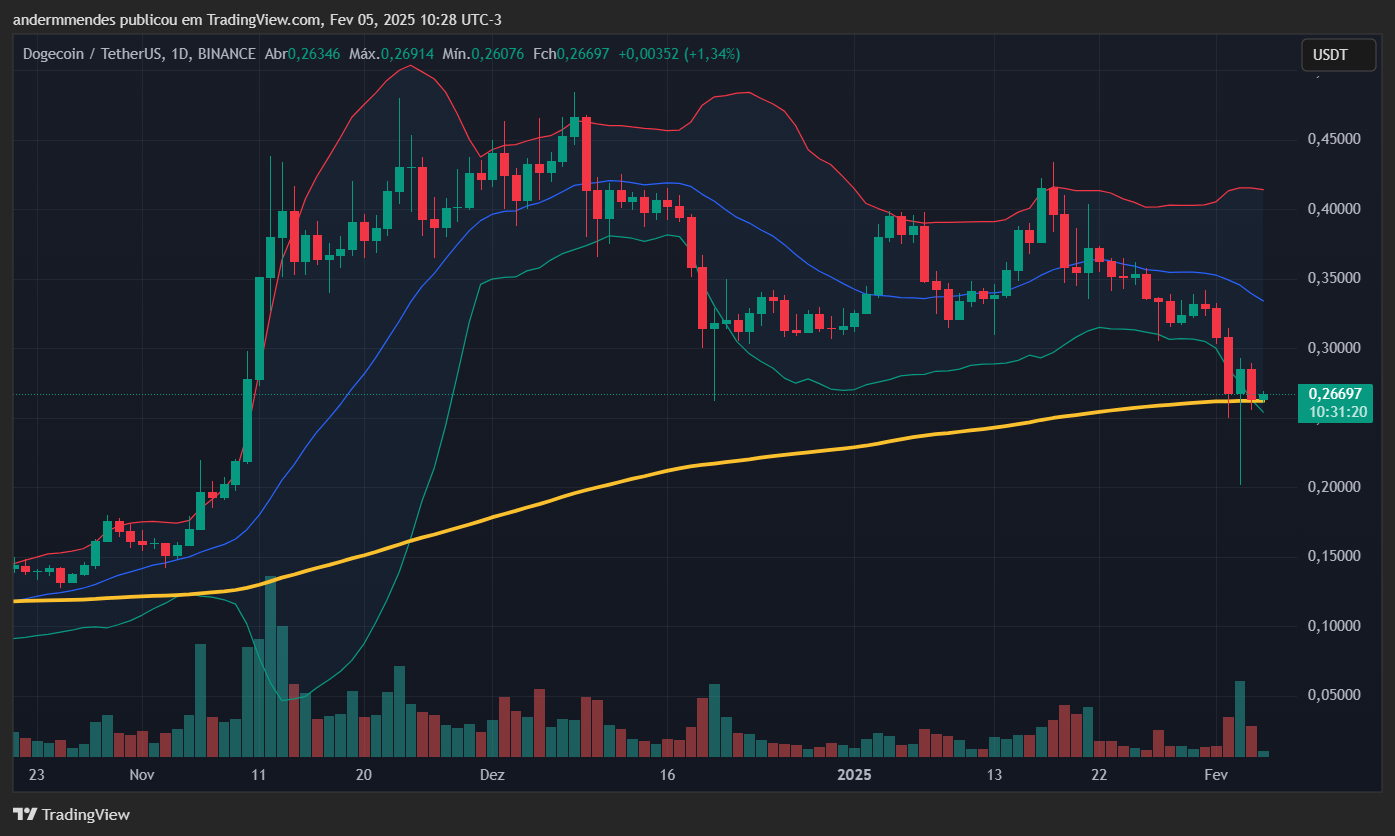Click the minimum price value Mín. 0,26076
Screen dimensions: 1395x836
(484, 54)
